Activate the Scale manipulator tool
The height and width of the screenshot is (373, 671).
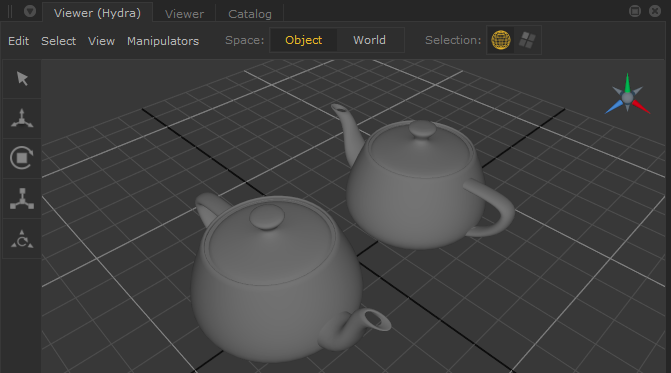point(22,198)
